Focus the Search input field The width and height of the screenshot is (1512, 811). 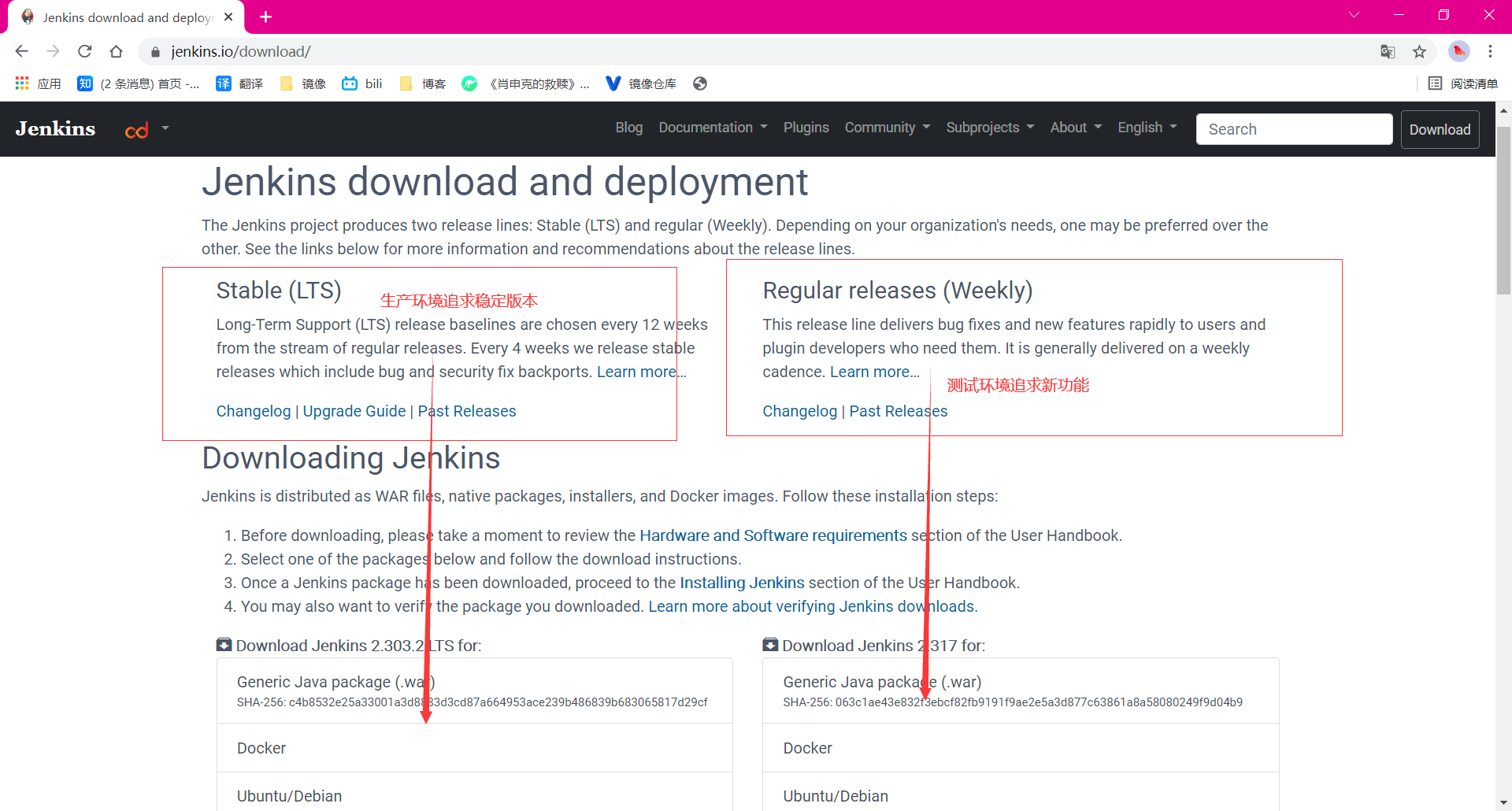[1294, 129]
